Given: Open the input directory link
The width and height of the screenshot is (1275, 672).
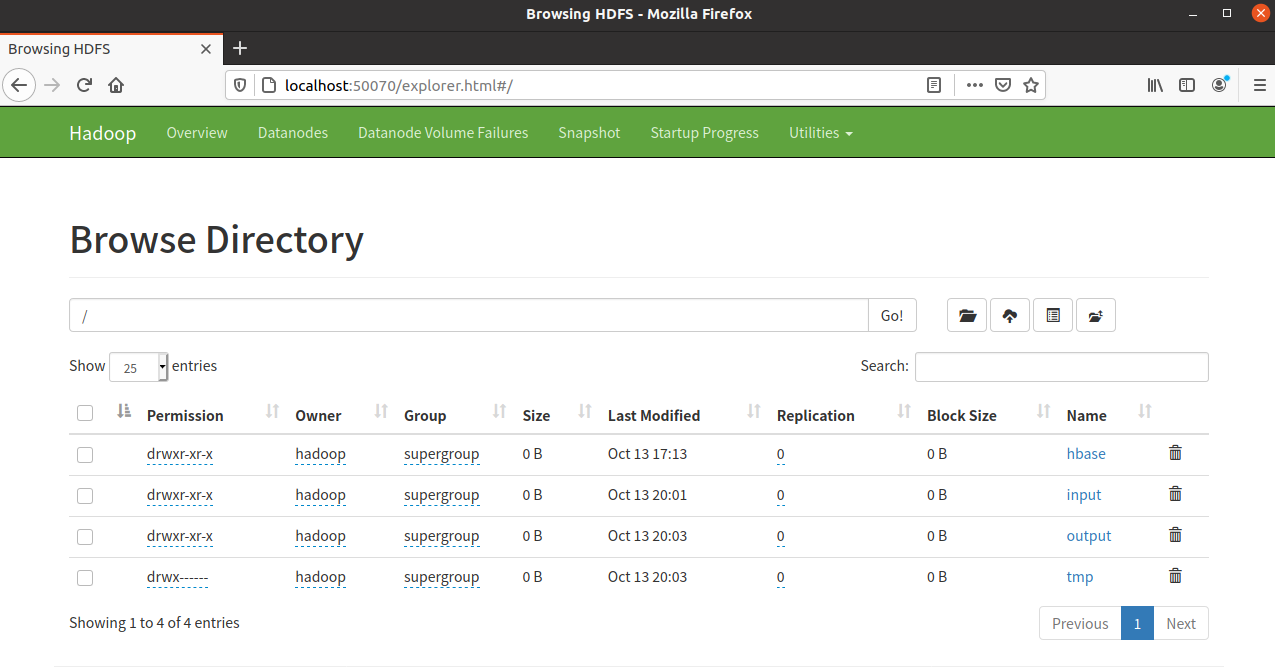Looking at the screenshot, I should click(x=1083, y=495).
